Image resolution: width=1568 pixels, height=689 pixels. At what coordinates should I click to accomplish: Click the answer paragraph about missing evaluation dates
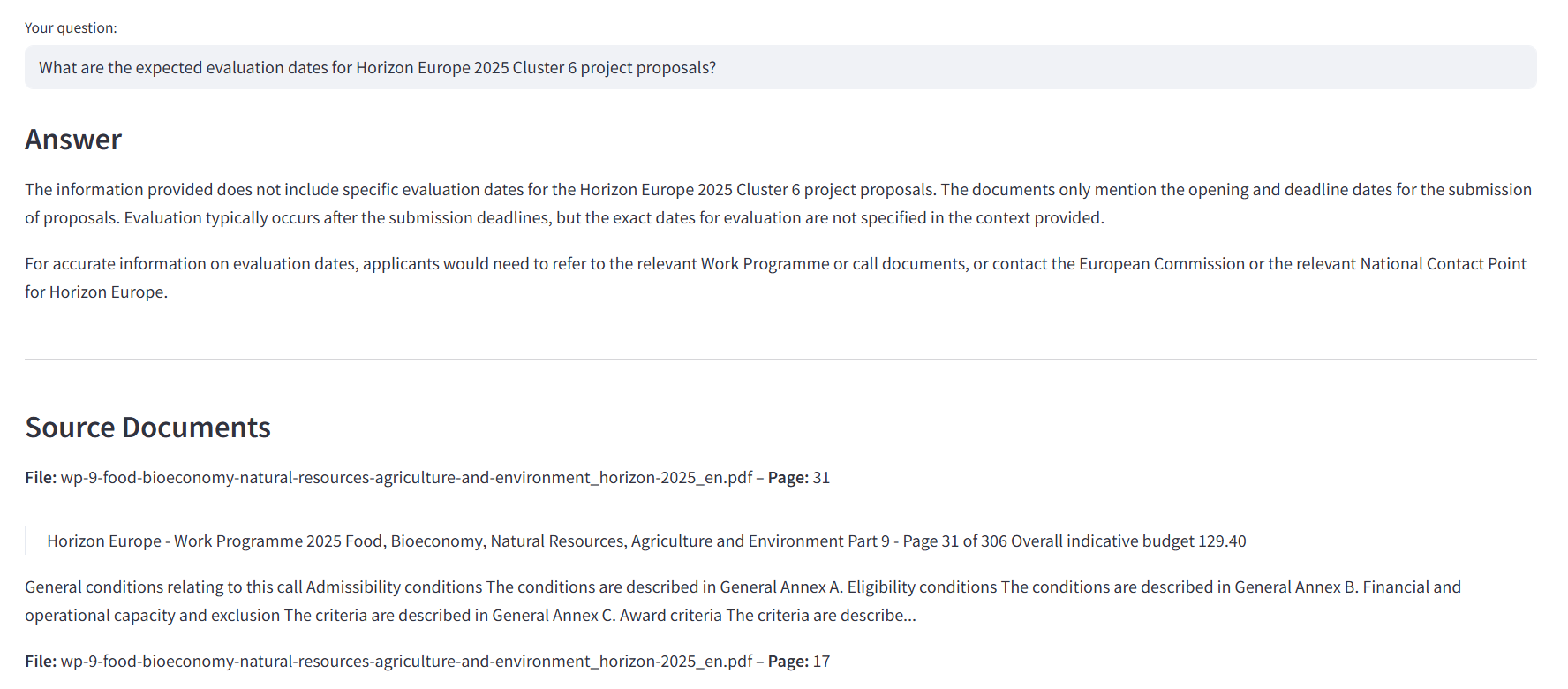click(779, 203)
